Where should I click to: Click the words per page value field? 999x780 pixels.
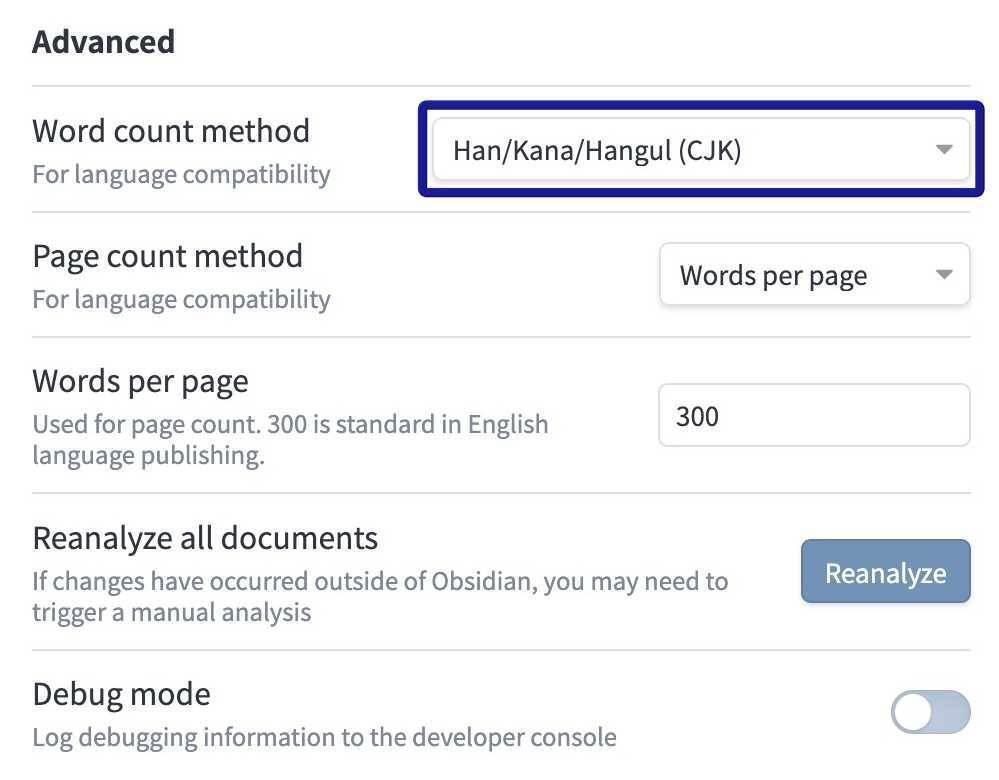click(814, 415)
